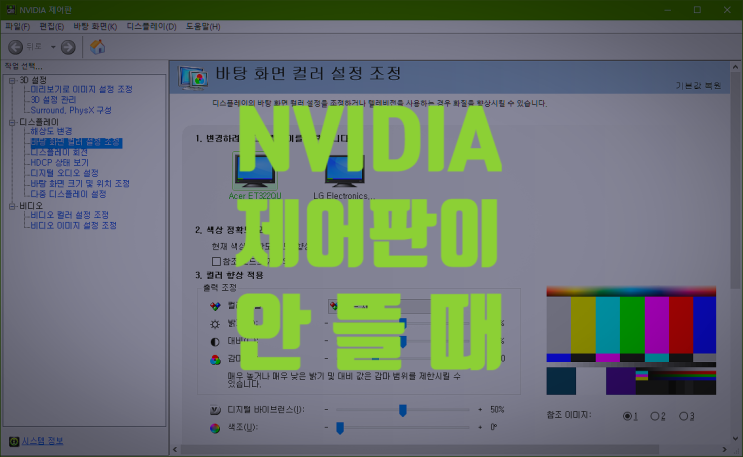
Task: Select 디스플레이 회전 item
Action: [x=59, y=152]
